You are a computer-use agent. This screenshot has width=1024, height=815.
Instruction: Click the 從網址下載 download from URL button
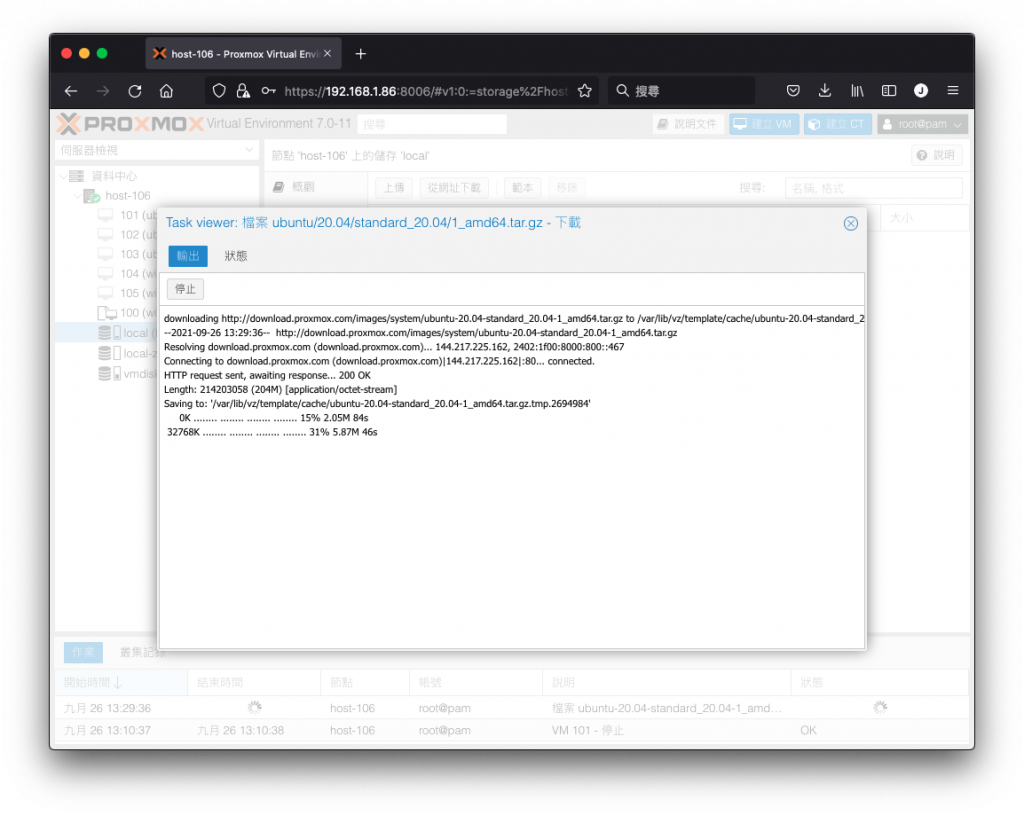click(454, 188)
